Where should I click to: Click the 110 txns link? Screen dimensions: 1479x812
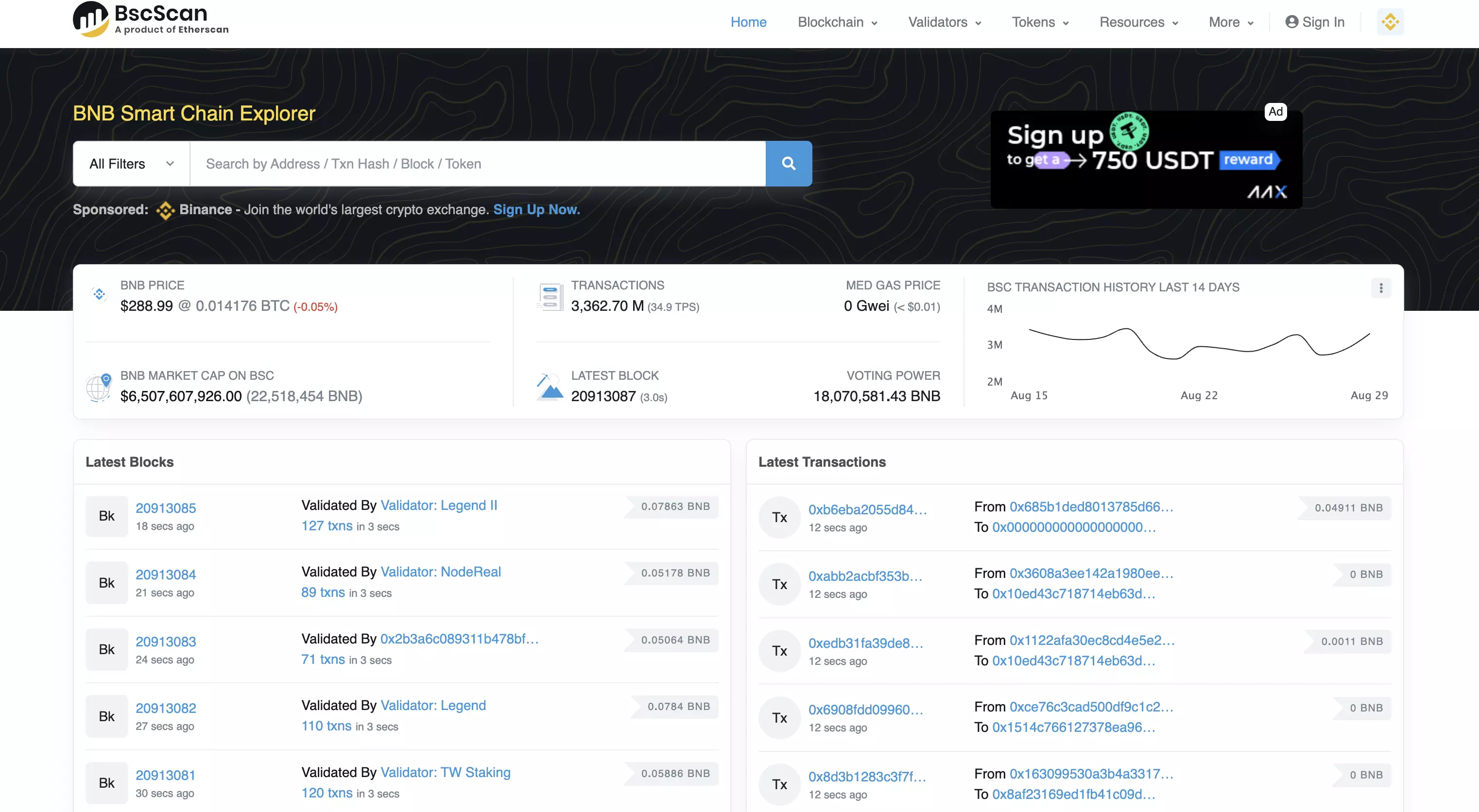coord(326,726)
